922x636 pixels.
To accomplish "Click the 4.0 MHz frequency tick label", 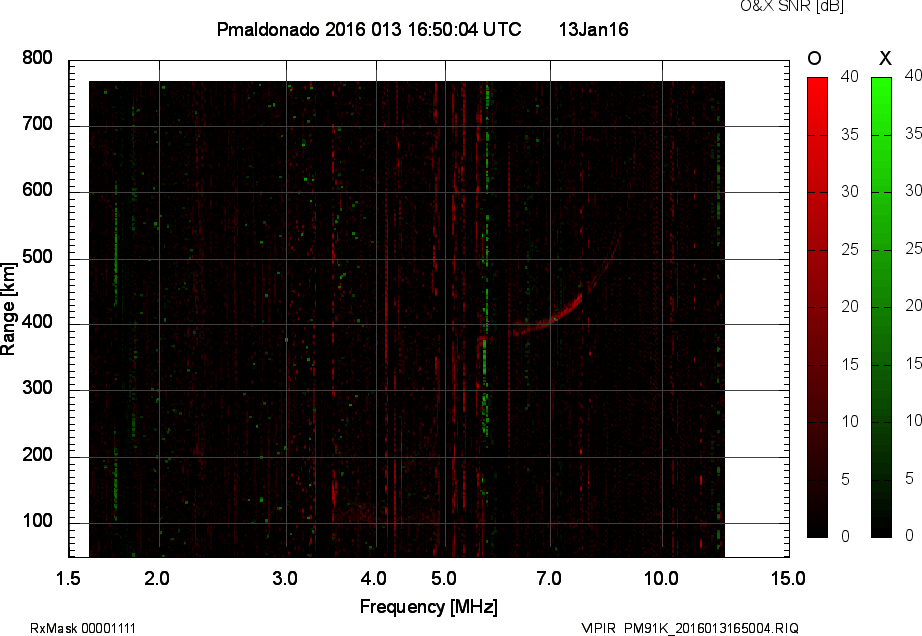I will (x=373, y=578).
